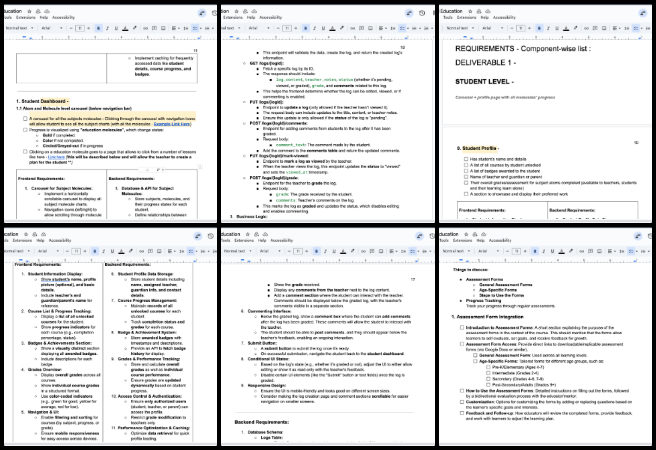Add comment icon in Student Information Display document toolbar
This screenshot has height=450, width=656.
150,251
